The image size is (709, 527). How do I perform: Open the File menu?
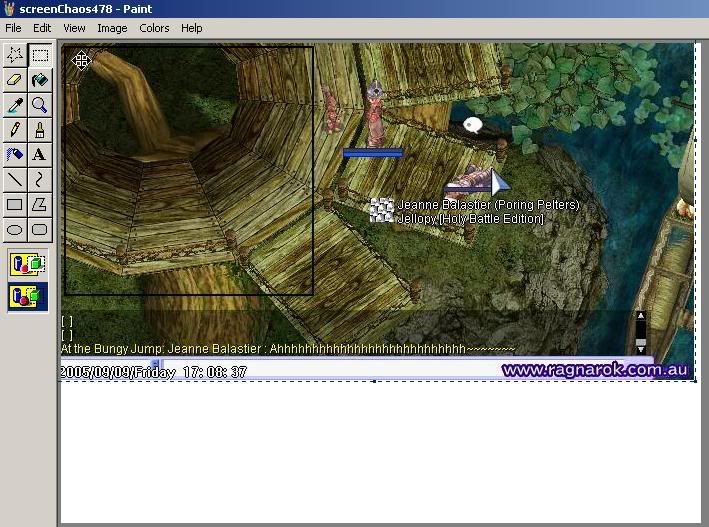pos(13,28)
